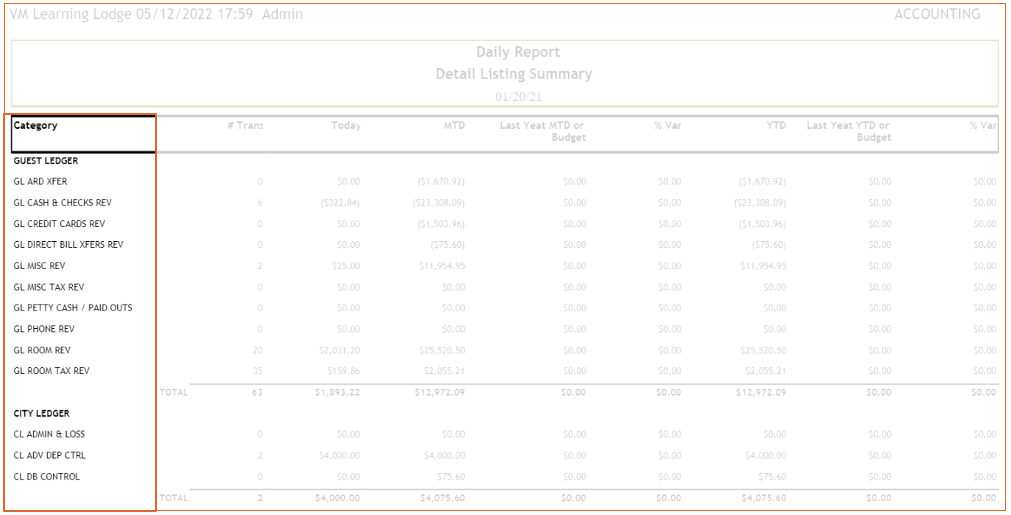Select the GL CASH & CHECKS REV category
The image size is (1011, 515).
click(62, 203)
